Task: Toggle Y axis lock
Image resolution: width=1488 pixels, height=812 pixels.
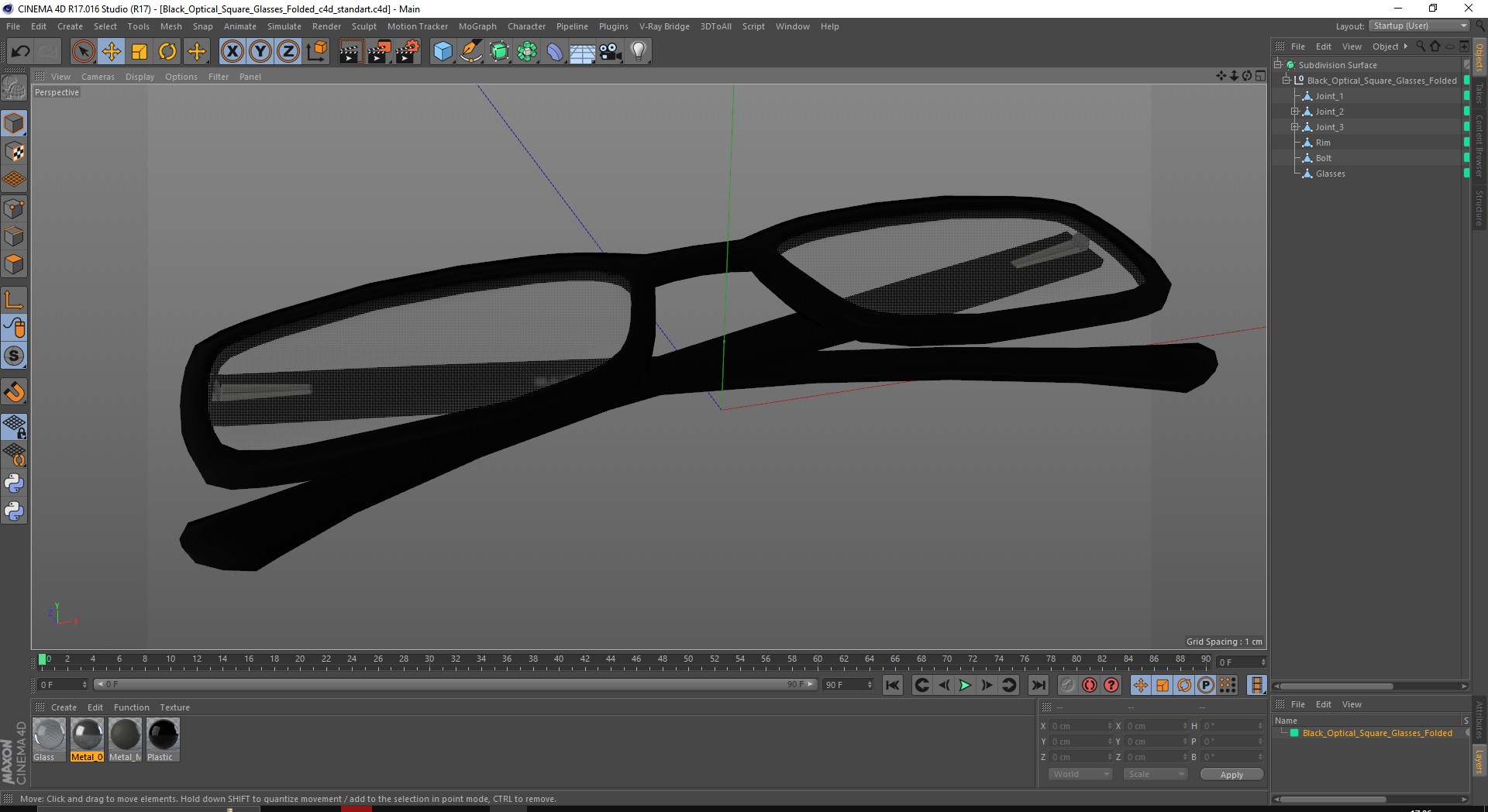Action: pyautogui.click(x=260, y=52)
